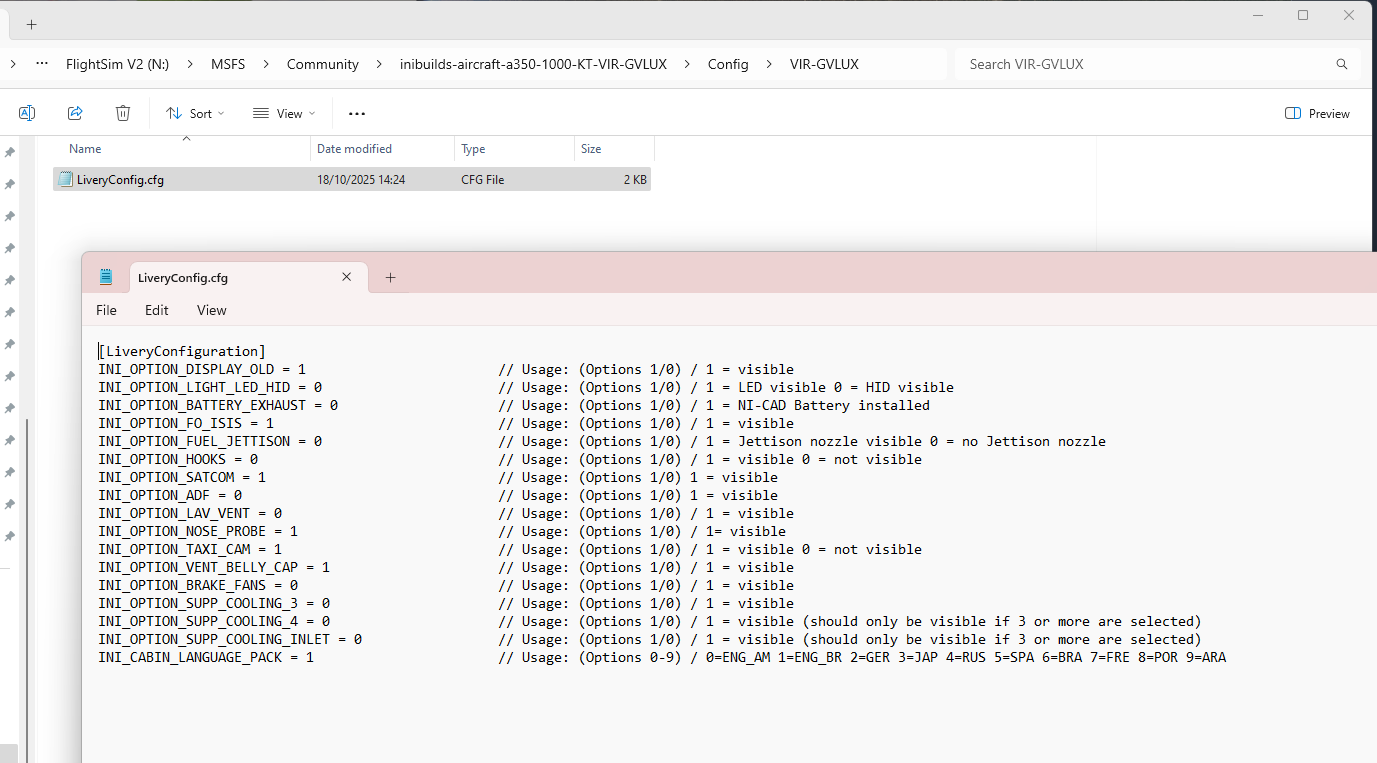The image size is (1377, 763).
Task: Open the See more ellipsis menu
Action: point(357,113)
